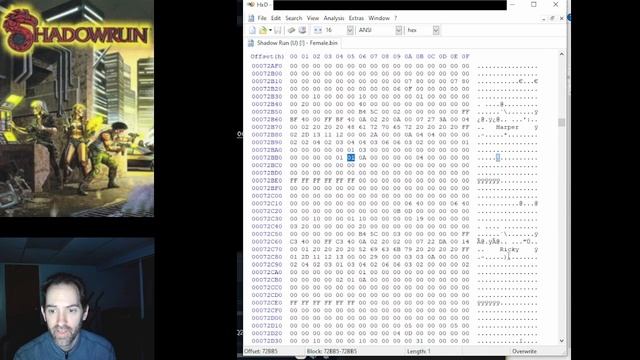Click byte 29 in row 00072C80
Viewport: 640px width, 360px height.
click(x=373, y=257)
